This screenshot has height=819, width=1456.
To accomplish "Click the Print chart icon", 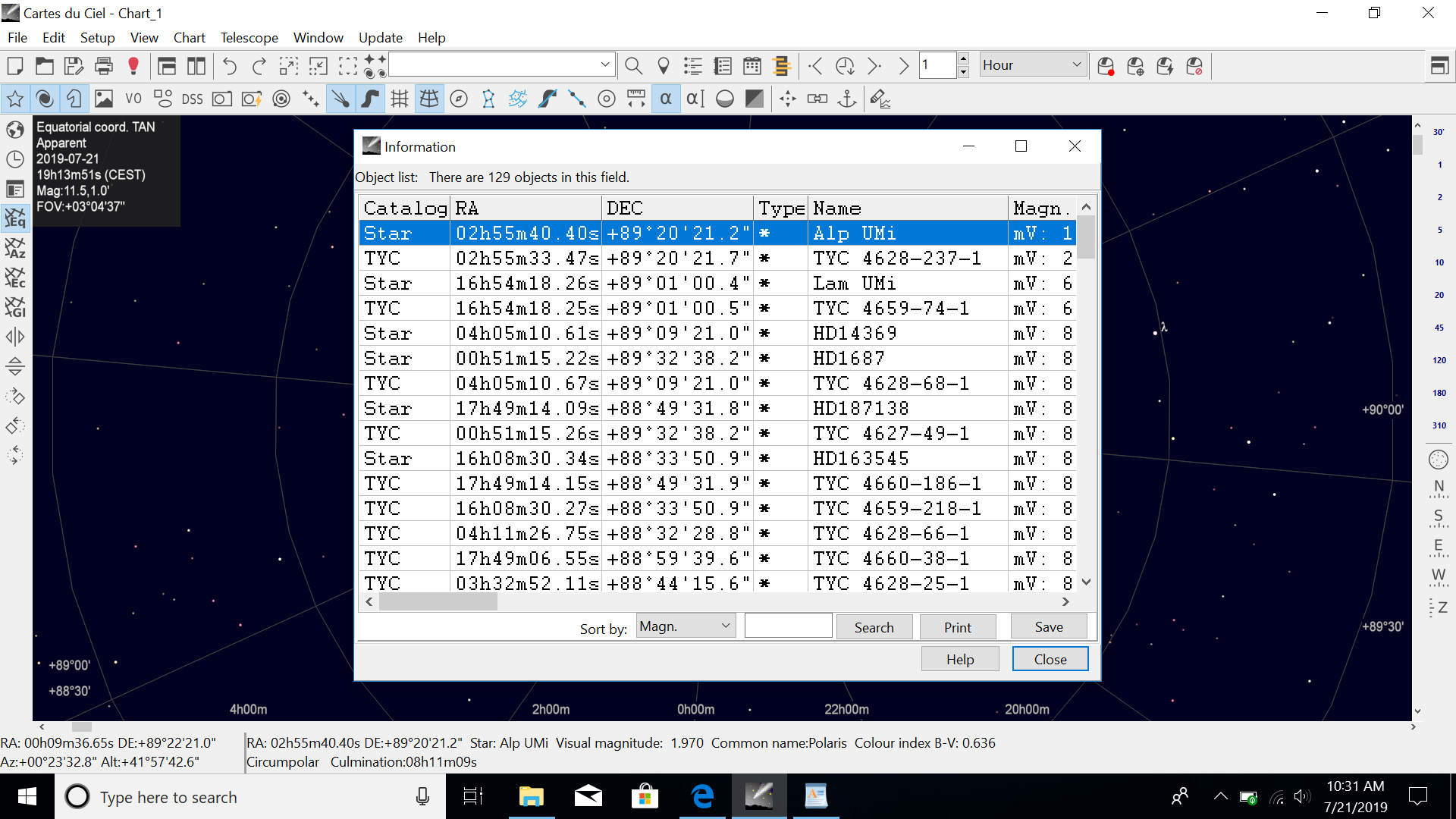I will (x=104, y=66).
